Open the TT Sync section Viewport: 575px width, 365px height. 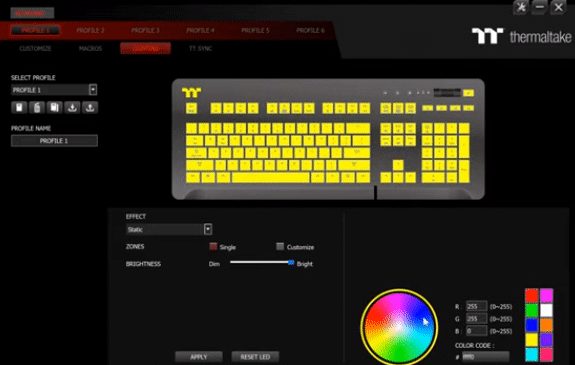pyautogui.click(x=200, y=48)
